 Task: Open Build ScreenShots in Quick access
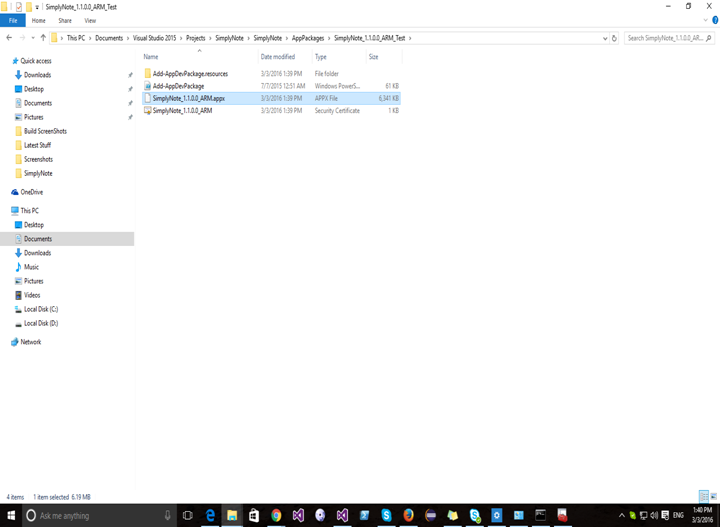click(x=41, y=131)
